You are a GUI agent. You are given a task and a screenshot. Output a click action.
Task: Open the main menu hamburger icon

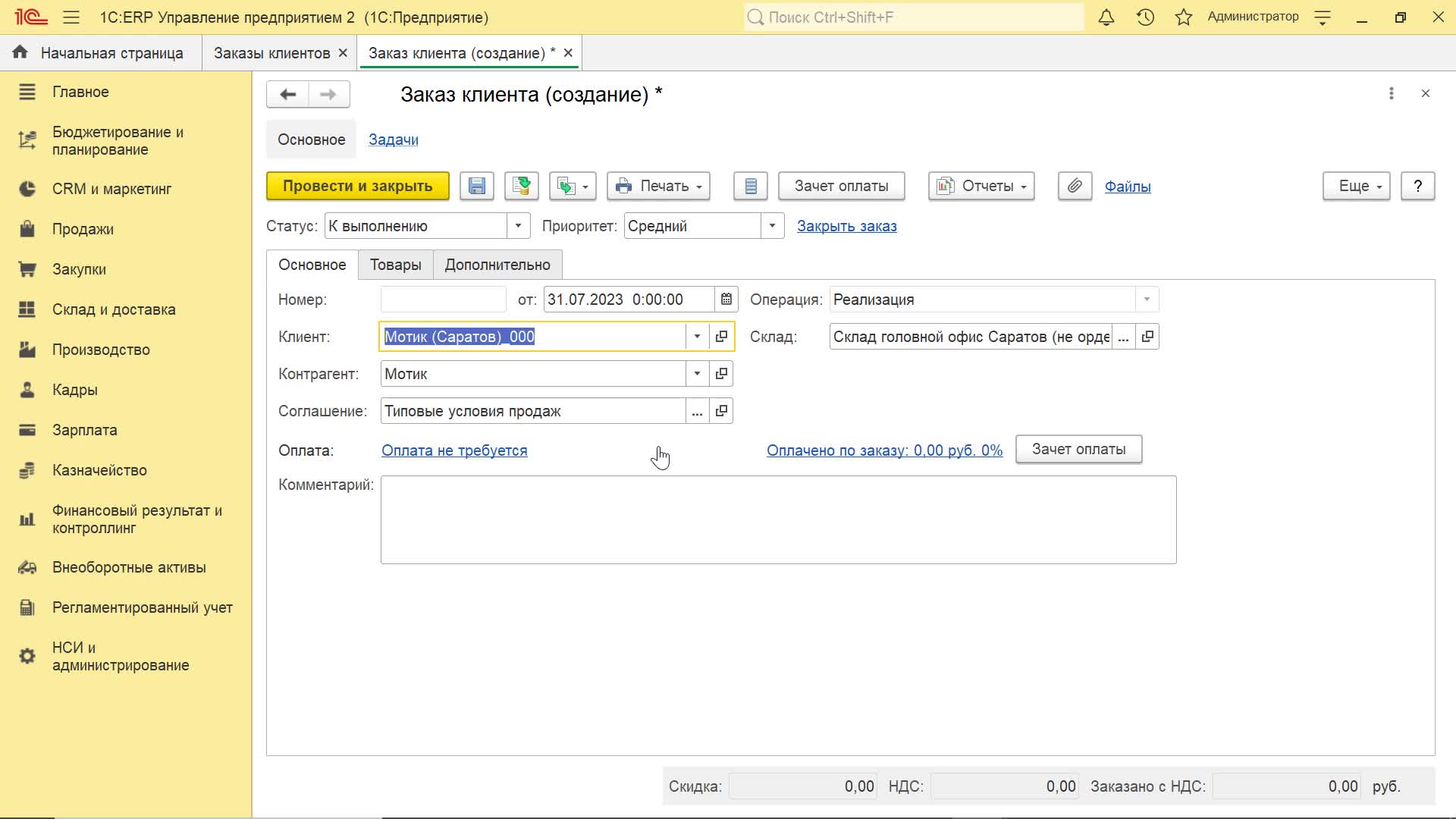(x=71, y=17)
